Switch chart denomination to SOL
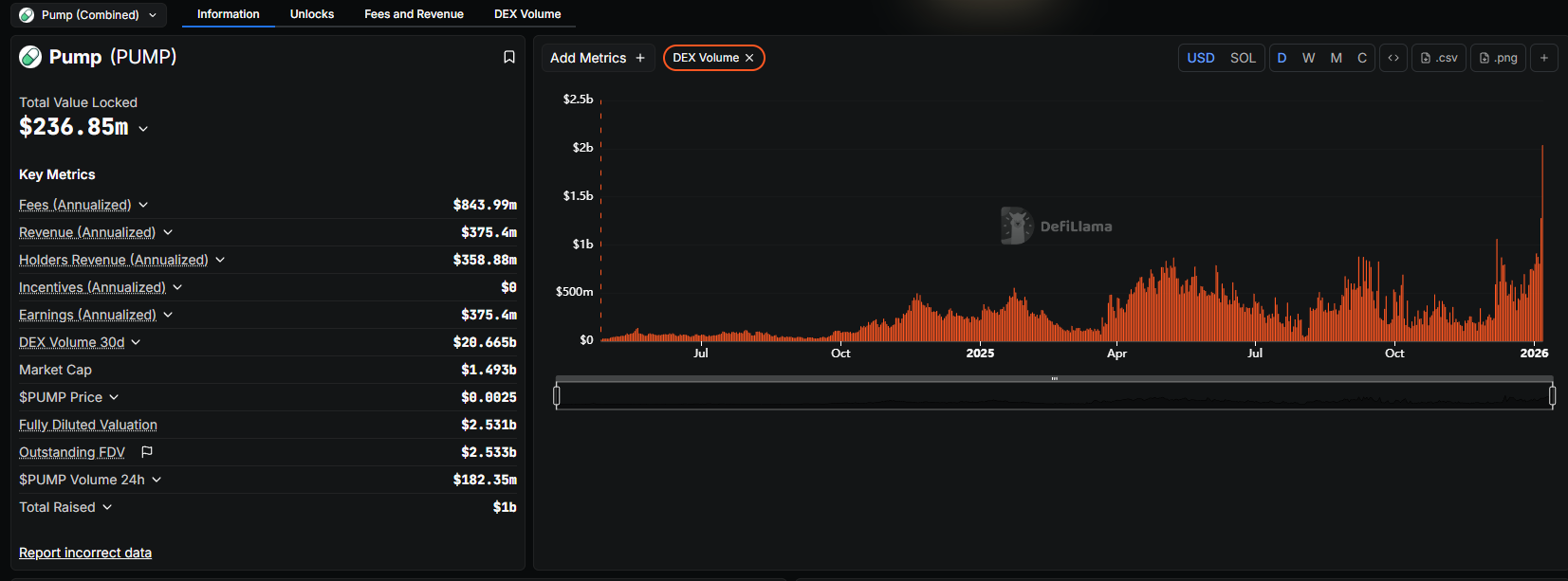 point(1243,58)
